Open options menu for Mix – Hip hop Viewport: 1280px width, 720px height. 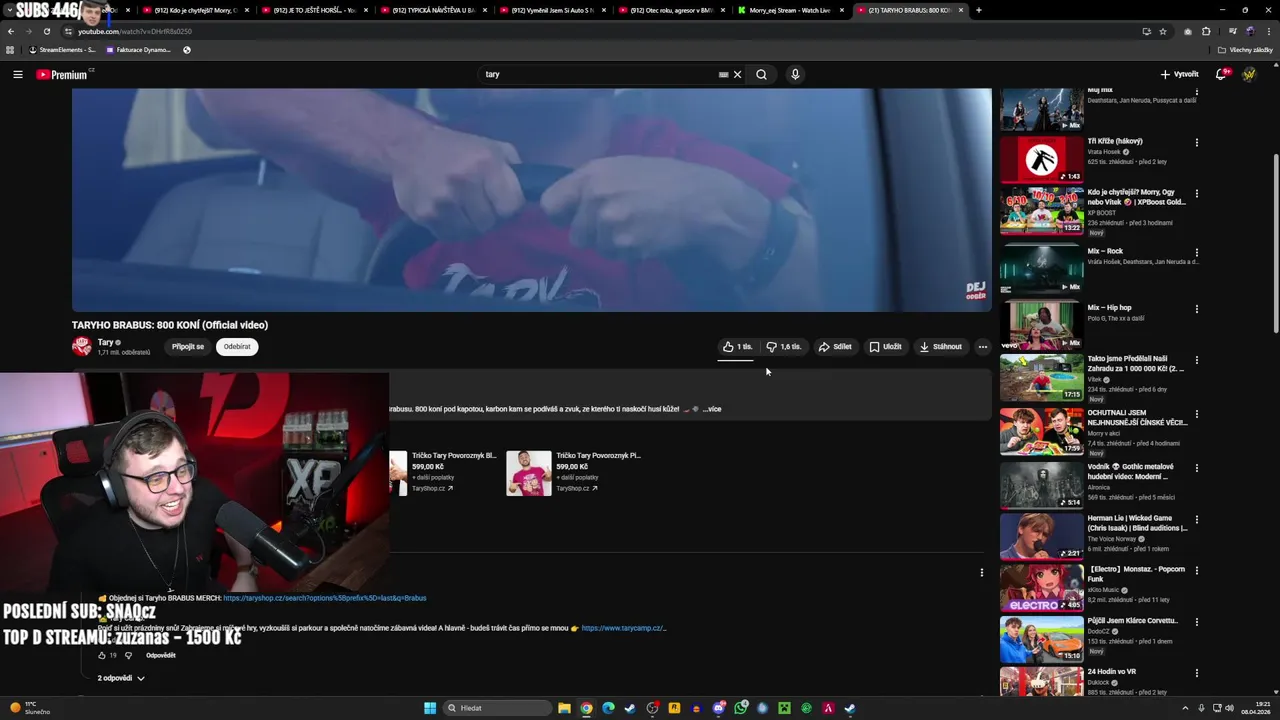1196,309
